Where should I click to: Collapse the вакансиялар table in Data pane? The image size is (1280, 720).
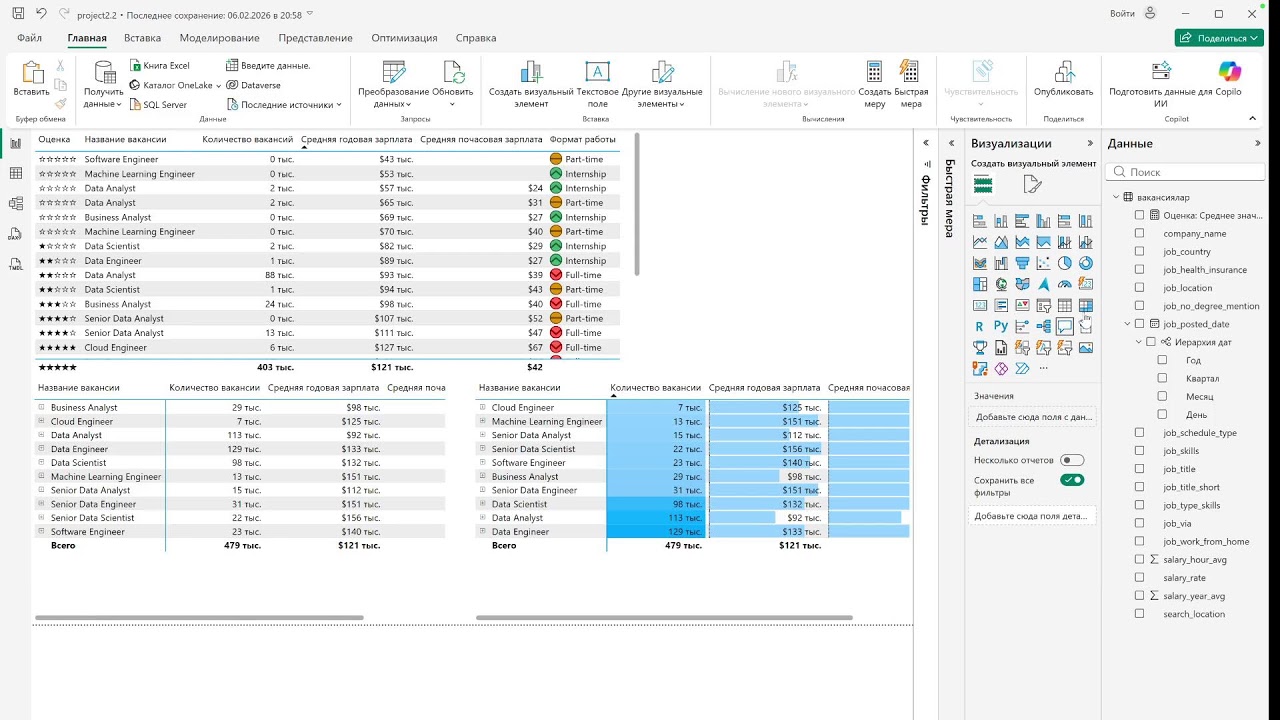click(1116, 197)
